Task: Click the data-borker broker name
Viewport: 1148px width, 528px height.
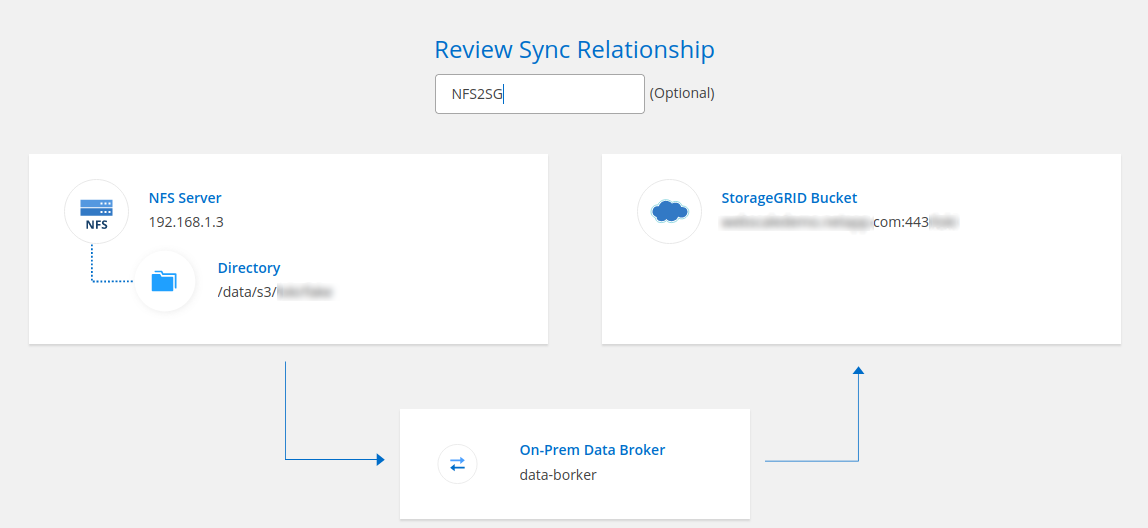Action: (x=558, y=475)
